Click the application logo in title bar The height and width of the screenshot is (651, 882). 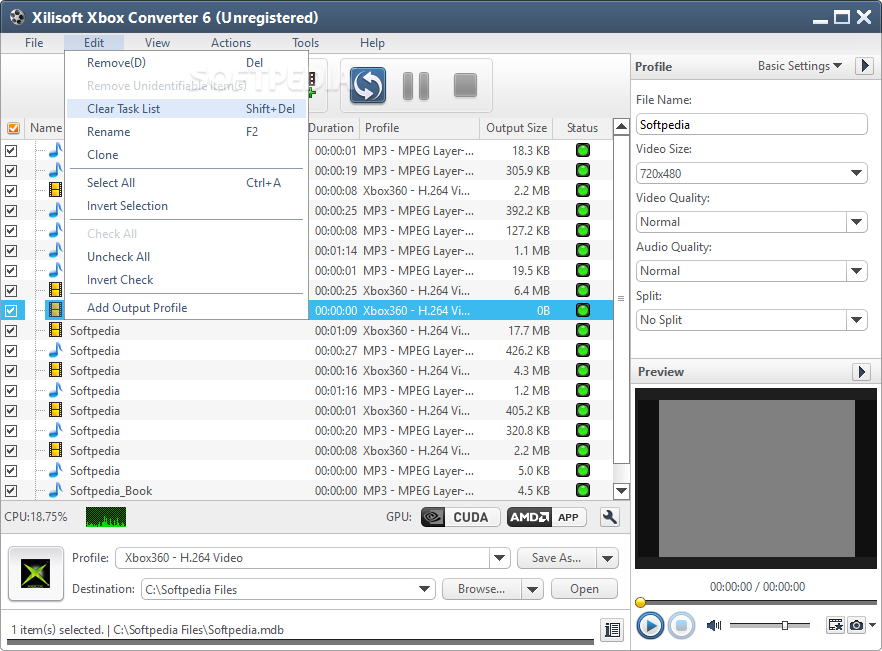[x=17, y=17]
